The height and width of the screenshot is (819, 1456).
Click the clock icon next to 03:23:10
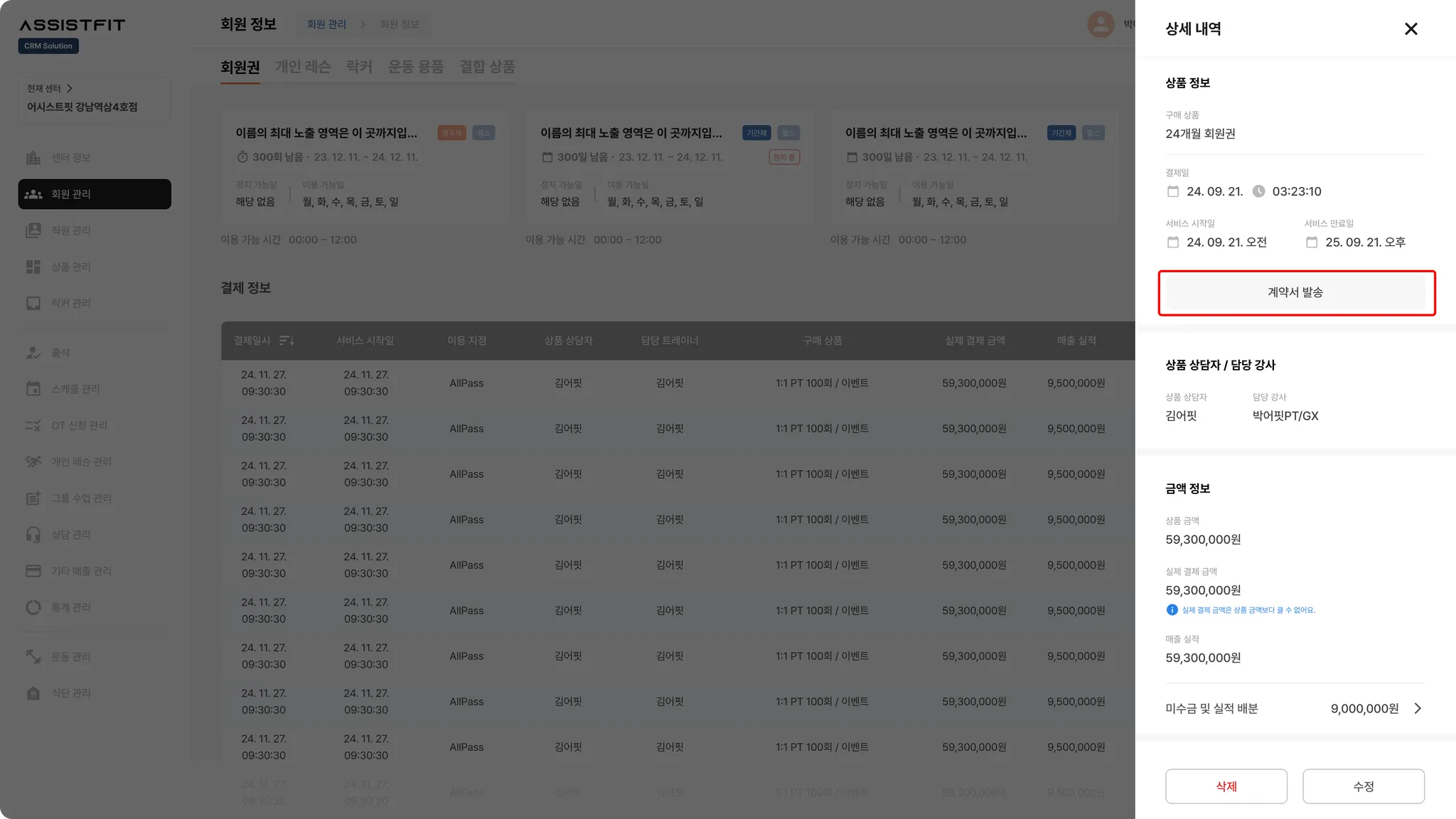pos(1258,191)
